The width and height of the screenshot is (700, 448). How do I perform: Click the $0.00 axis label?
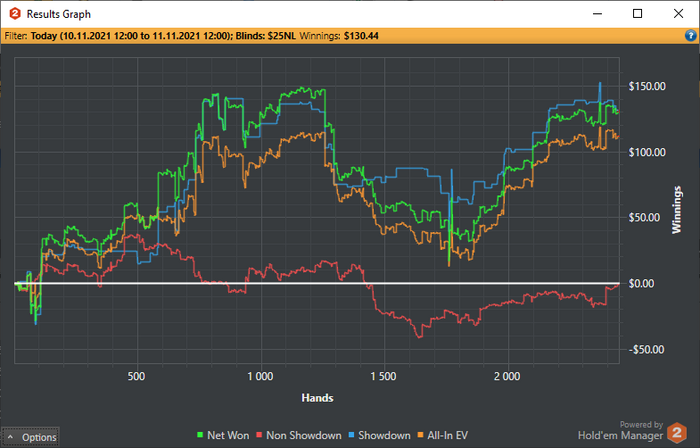[642, 283]
